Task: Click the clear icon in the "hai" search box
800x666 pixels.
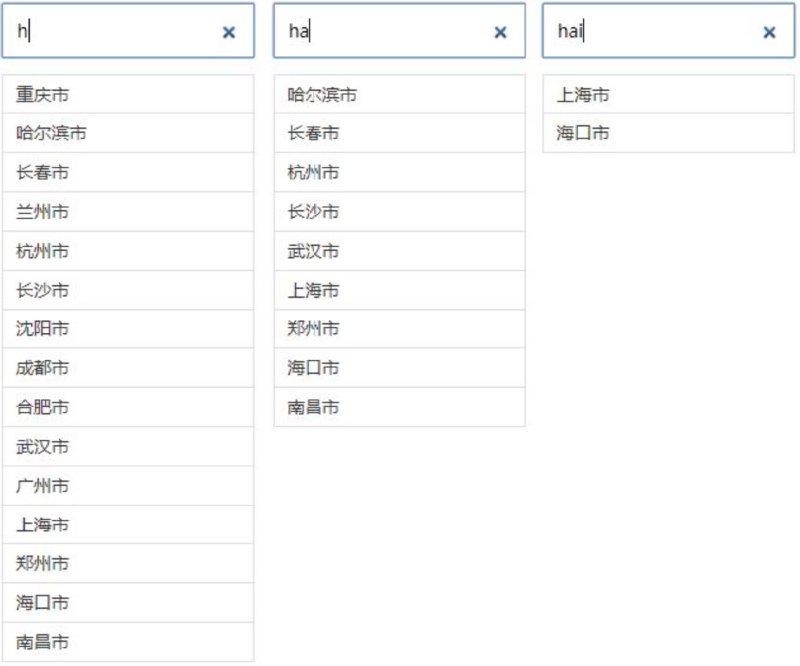Action: pyautogui.click(x=770, y=32)
